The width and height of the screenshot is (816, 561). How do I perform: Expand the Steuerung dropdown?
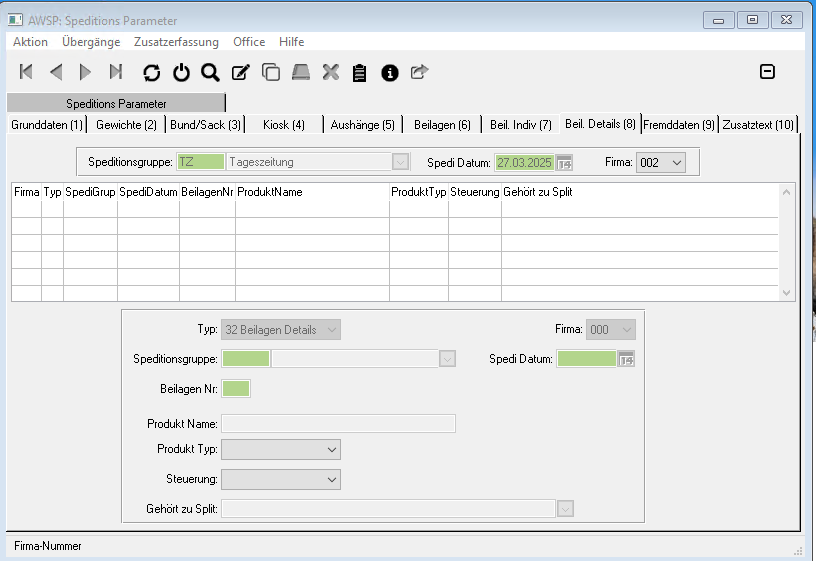coord(280,480)
